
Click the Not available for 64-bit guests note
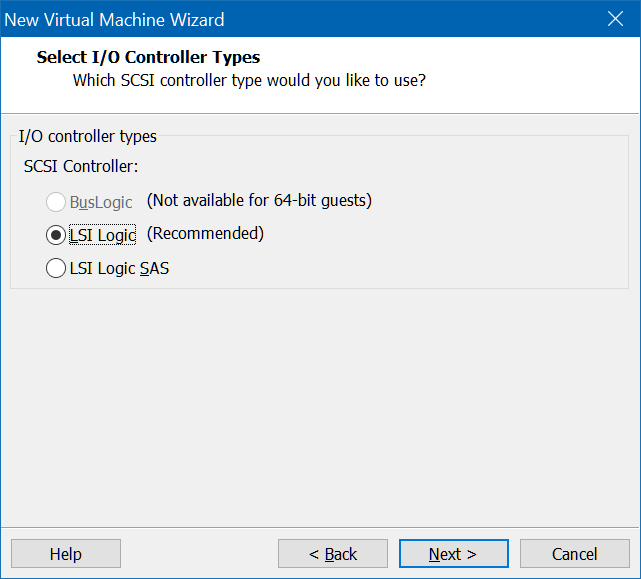coord(259,200)
